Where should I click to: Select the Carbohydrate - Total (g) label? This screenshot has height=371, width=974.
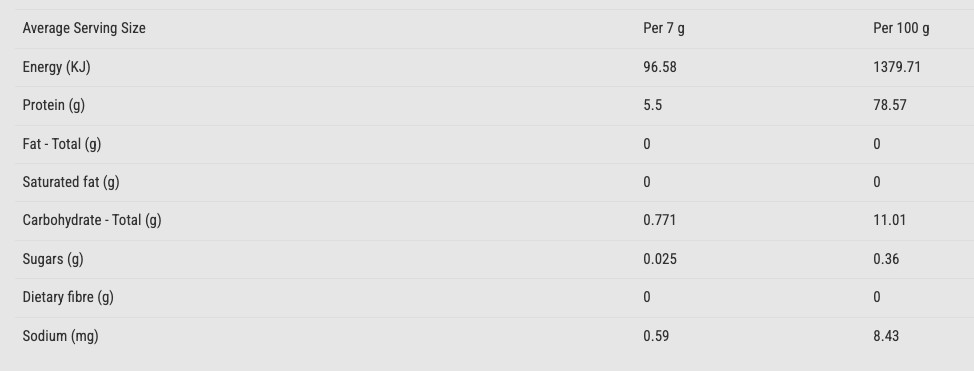pyautogui.click(x=92, y=220)
